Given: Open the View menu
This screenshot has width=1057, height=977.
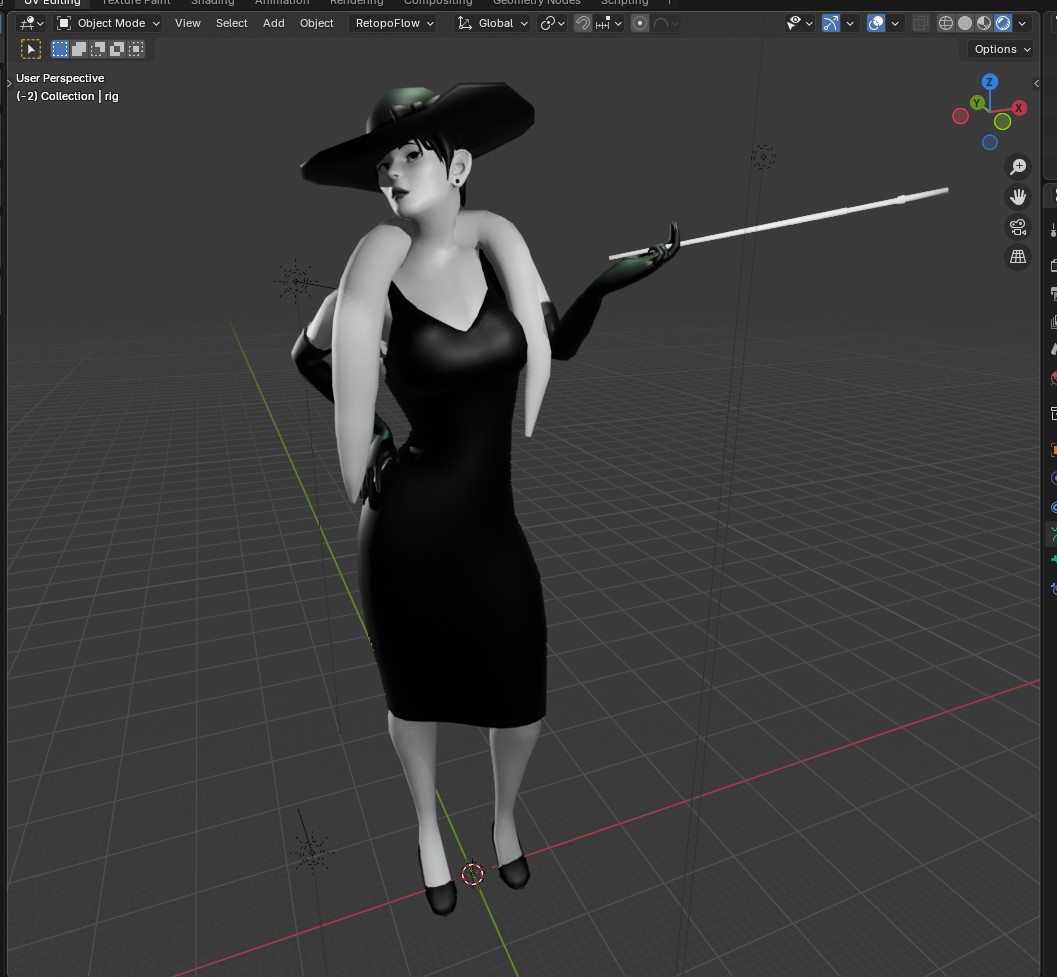Looking at the screenshot, I should point(187,24).
